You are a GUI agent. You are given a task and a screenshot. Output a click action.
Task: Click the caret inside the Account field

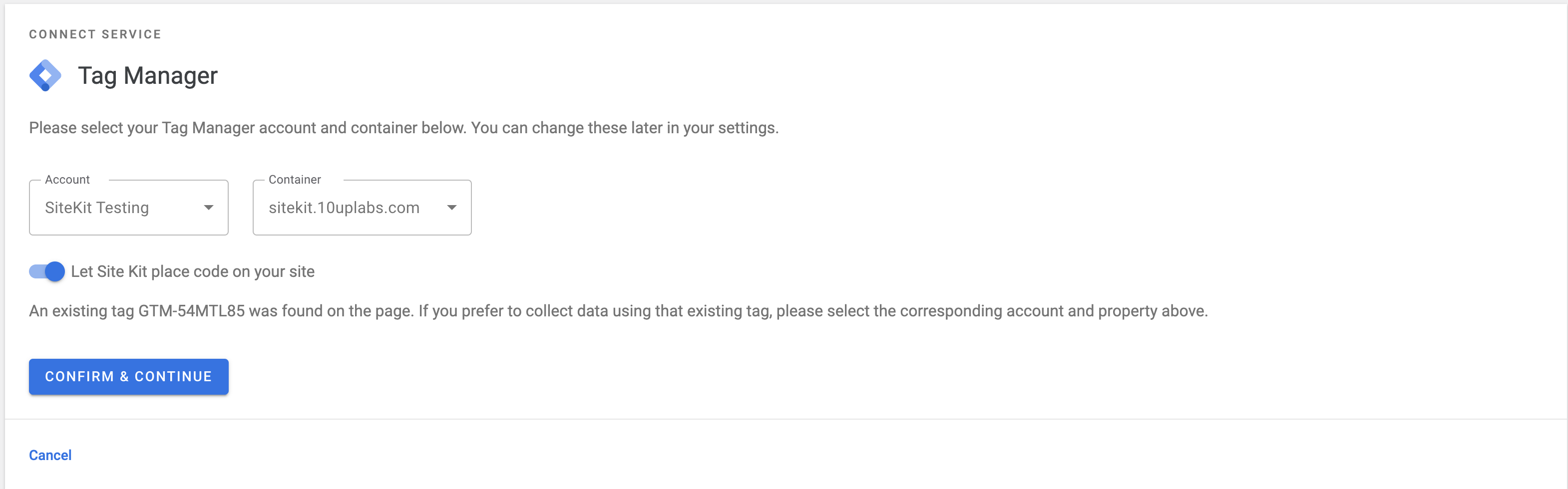(209, 208)
